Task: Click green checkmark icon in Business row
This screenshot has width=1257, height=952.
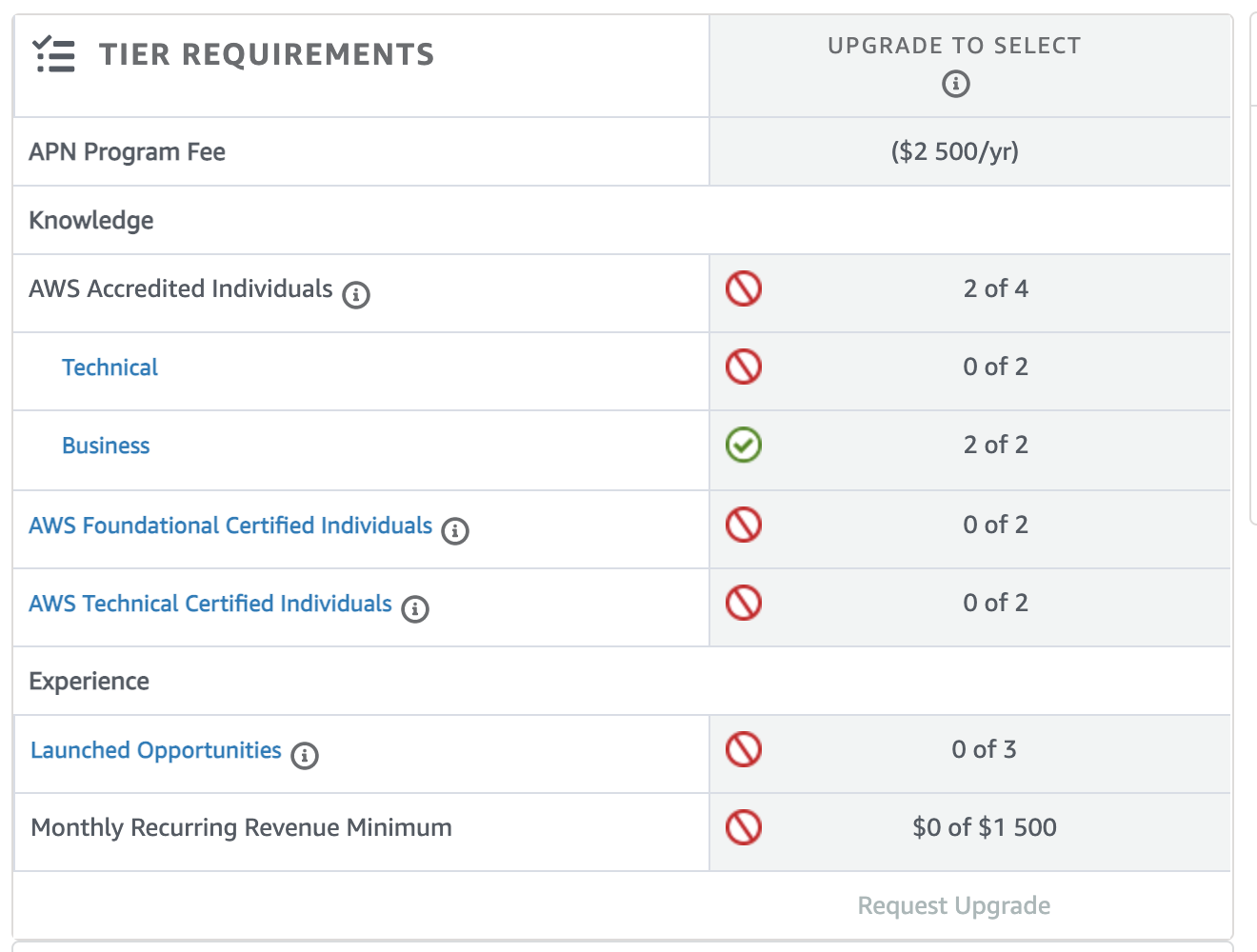Action: pyautogui.click(x=744, y=445)
